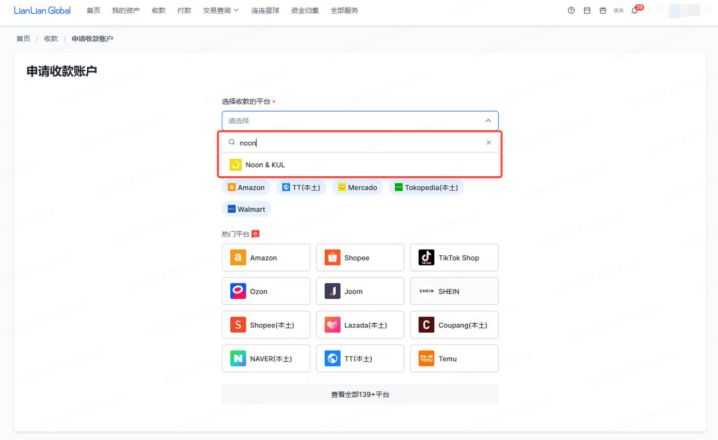Collapse the platform dropdown chevron

coord(488,121)
